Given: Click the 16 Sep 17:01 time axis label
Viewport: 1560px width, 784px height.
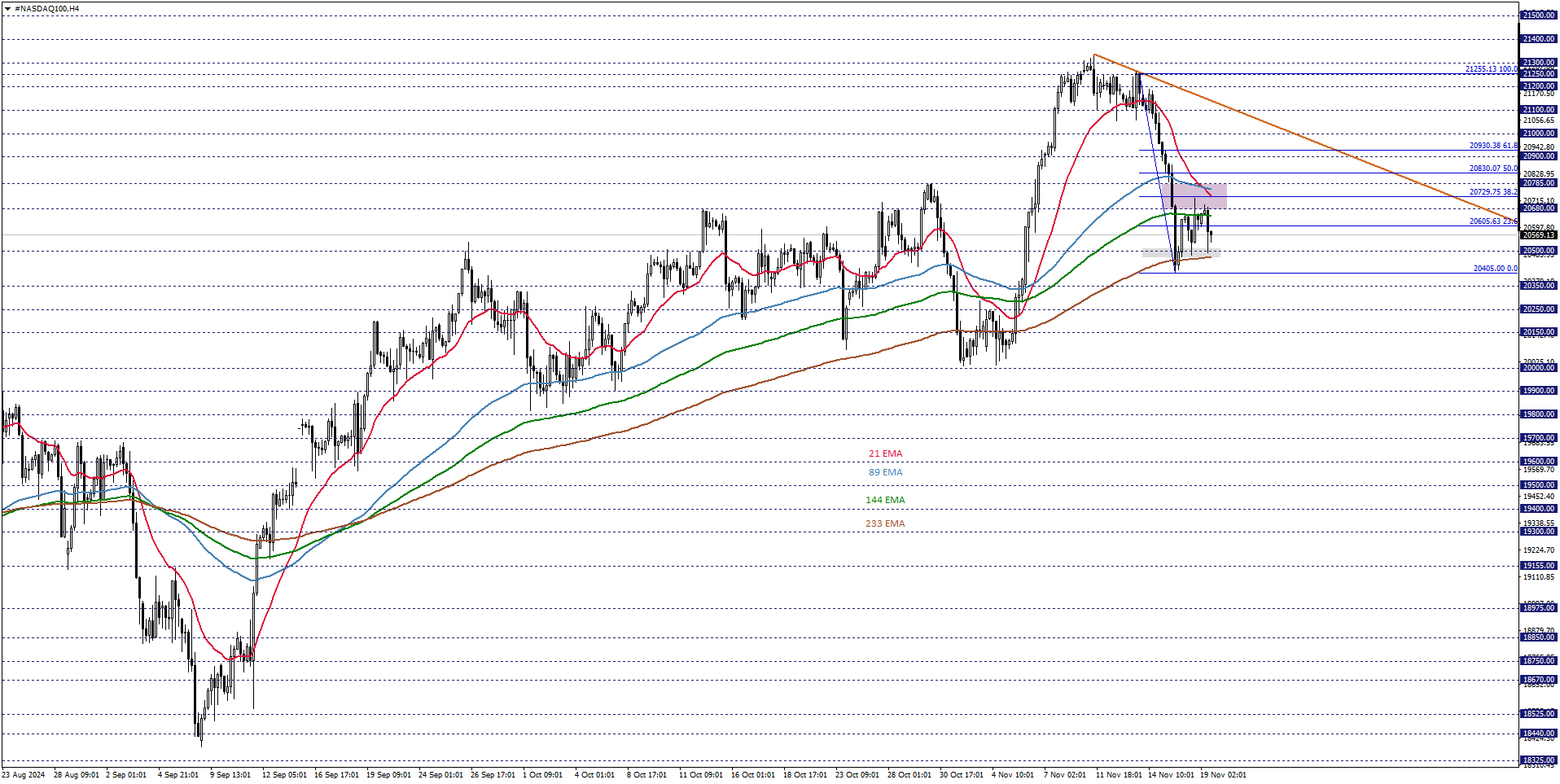Looking at the screenshot, I should 336,775.
